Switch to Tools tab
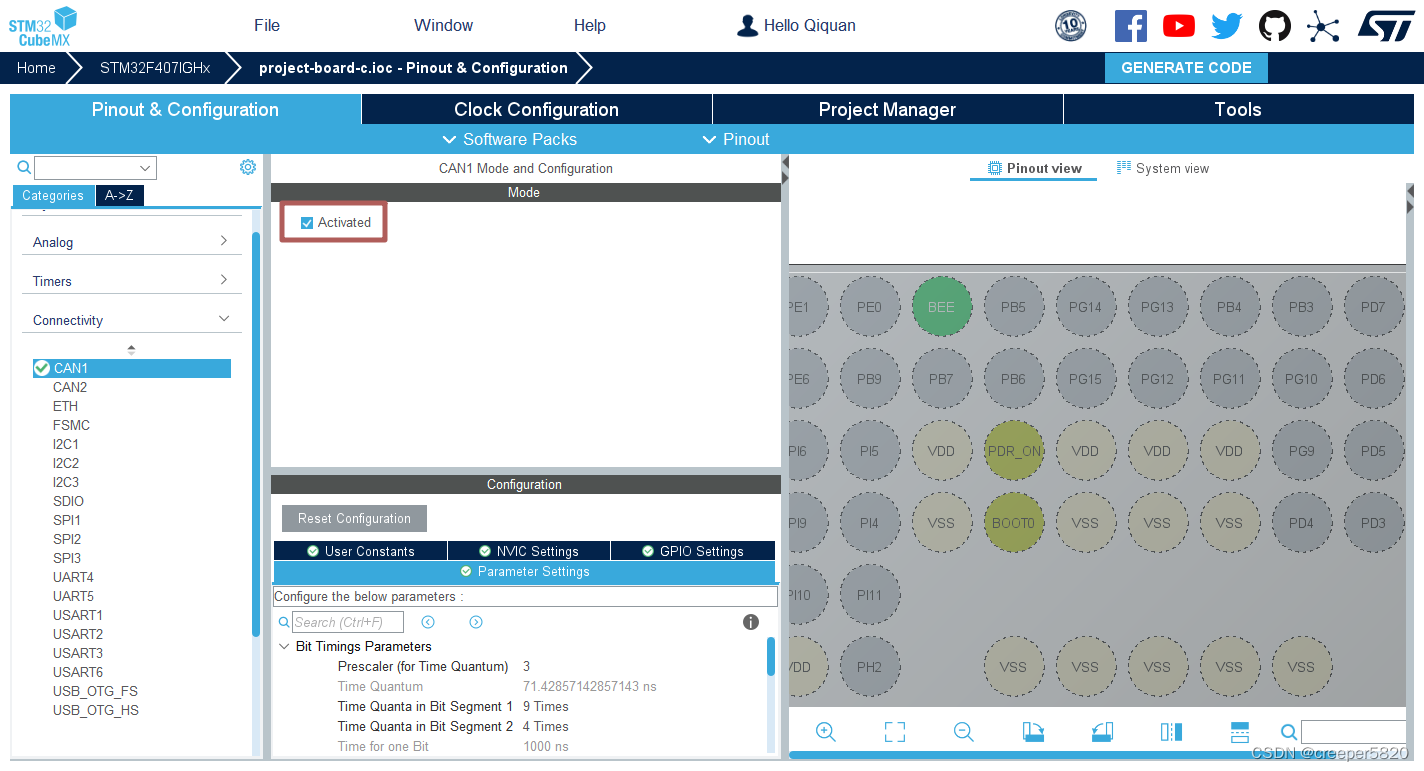This screenshot has height=771, width=1424. (x=1238, y=110)
